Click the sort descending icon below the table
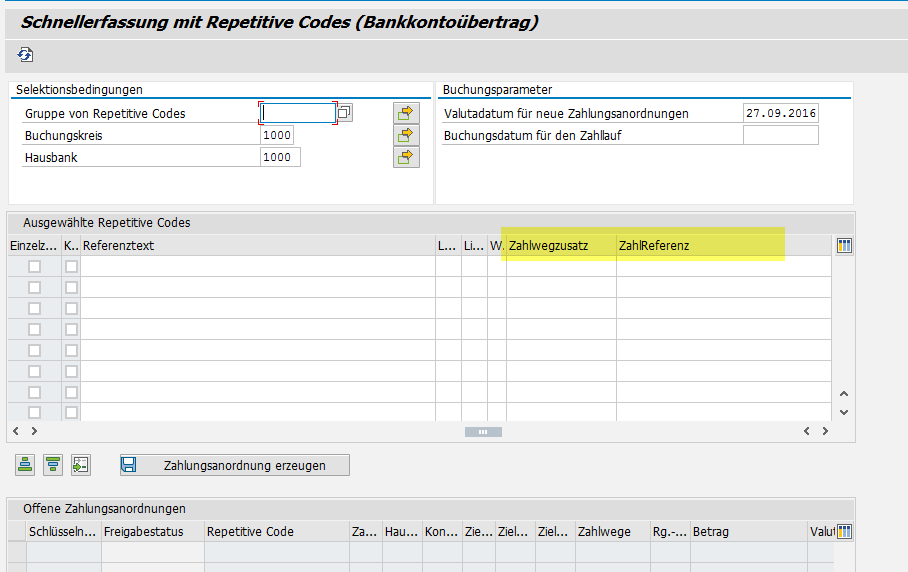Image resolution: width=908 pixels, height=572 pixels. (x=53, y=464)
